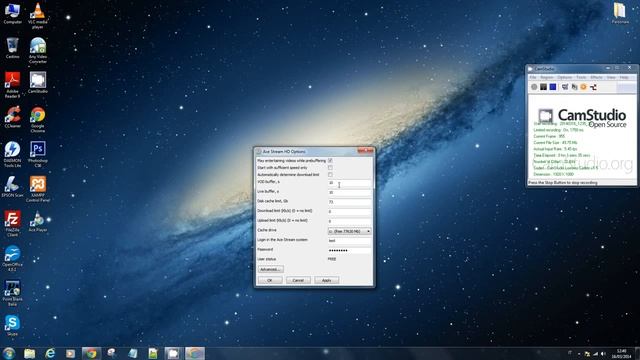640x360 pixels.
Task: Switch to CamStudio taskbar button
Action: [x=173, y=353]
